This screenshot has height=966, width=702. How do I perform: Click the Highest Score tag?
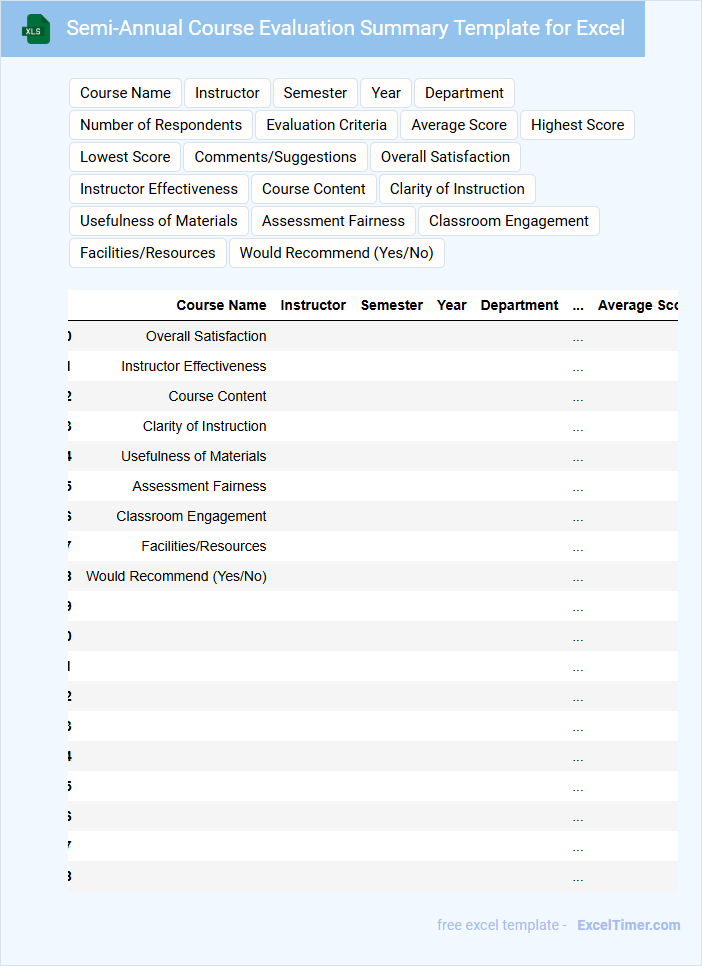(578, 125)
